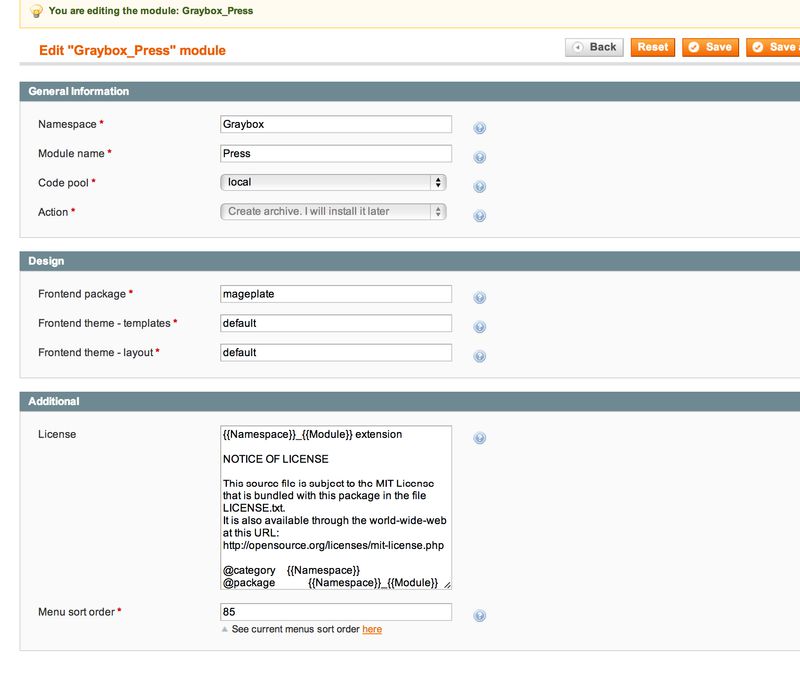Follow the 'here' menus sort order link
This screenshot has height=687, width=800.
tap(371, 629)
